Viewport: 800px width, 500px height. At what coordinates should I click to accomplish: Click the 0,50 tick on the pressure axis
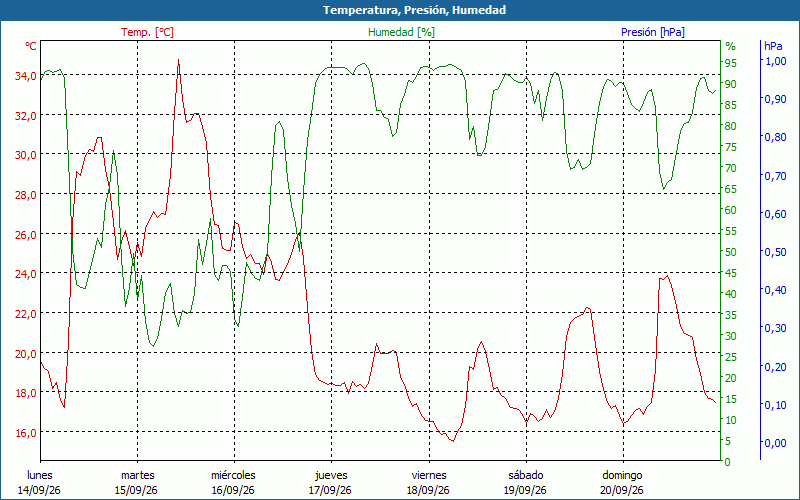tap(775, 252)
